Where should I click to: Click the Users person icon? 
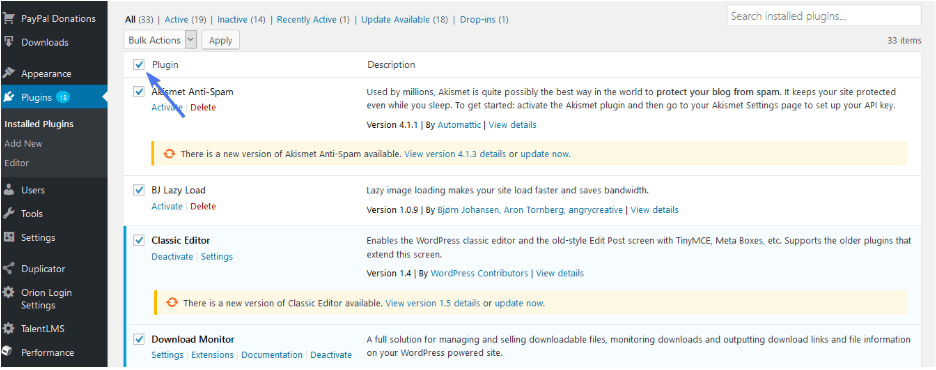(x=9, y=190)
